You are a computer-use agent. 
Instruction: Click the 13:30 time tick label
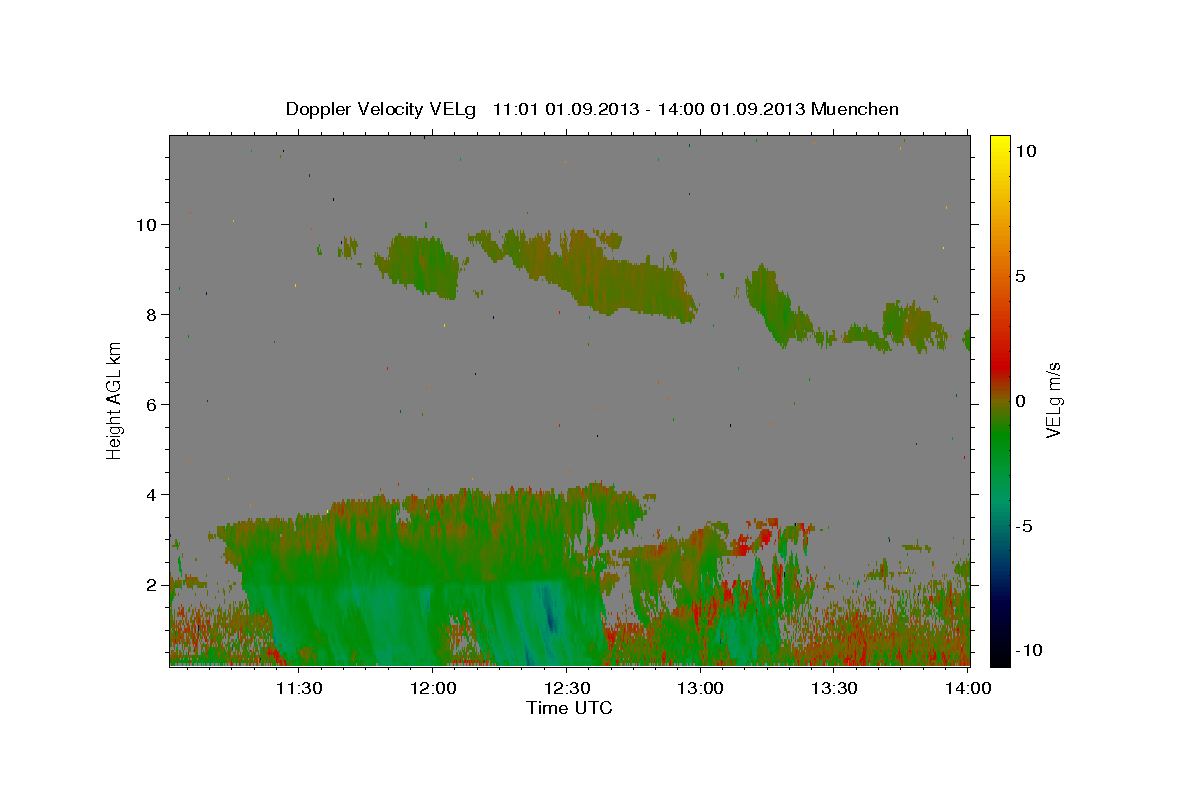[834, 687]
